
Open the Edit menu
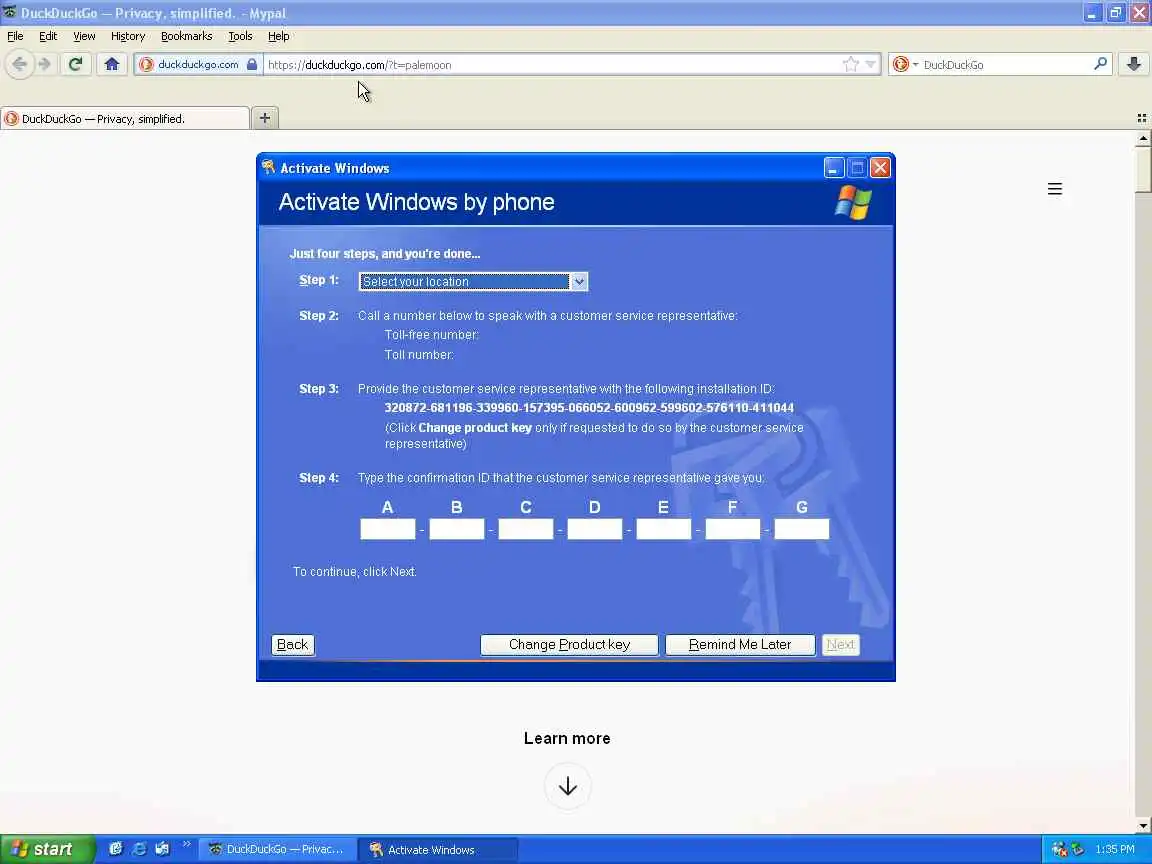click(x=48, y=36)
